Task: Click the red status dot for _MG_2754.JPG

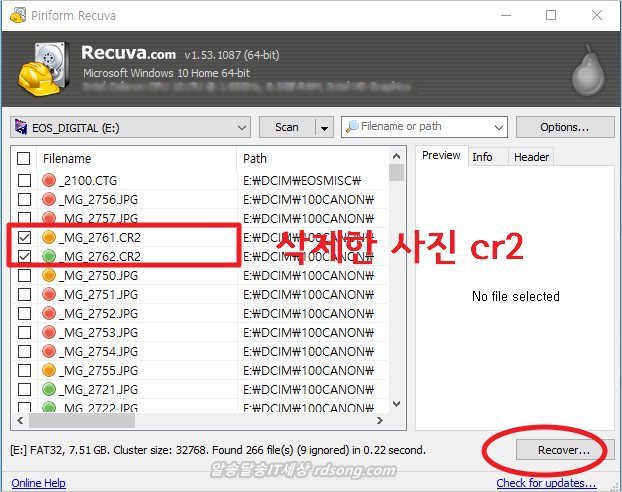Action: [x=49, y=351]
